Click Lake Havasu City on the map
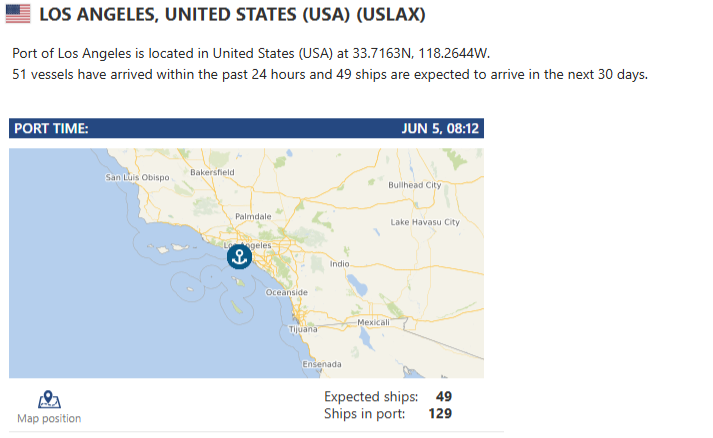The width and height of the screenshot is (713, 438). (x=425, y=222)
